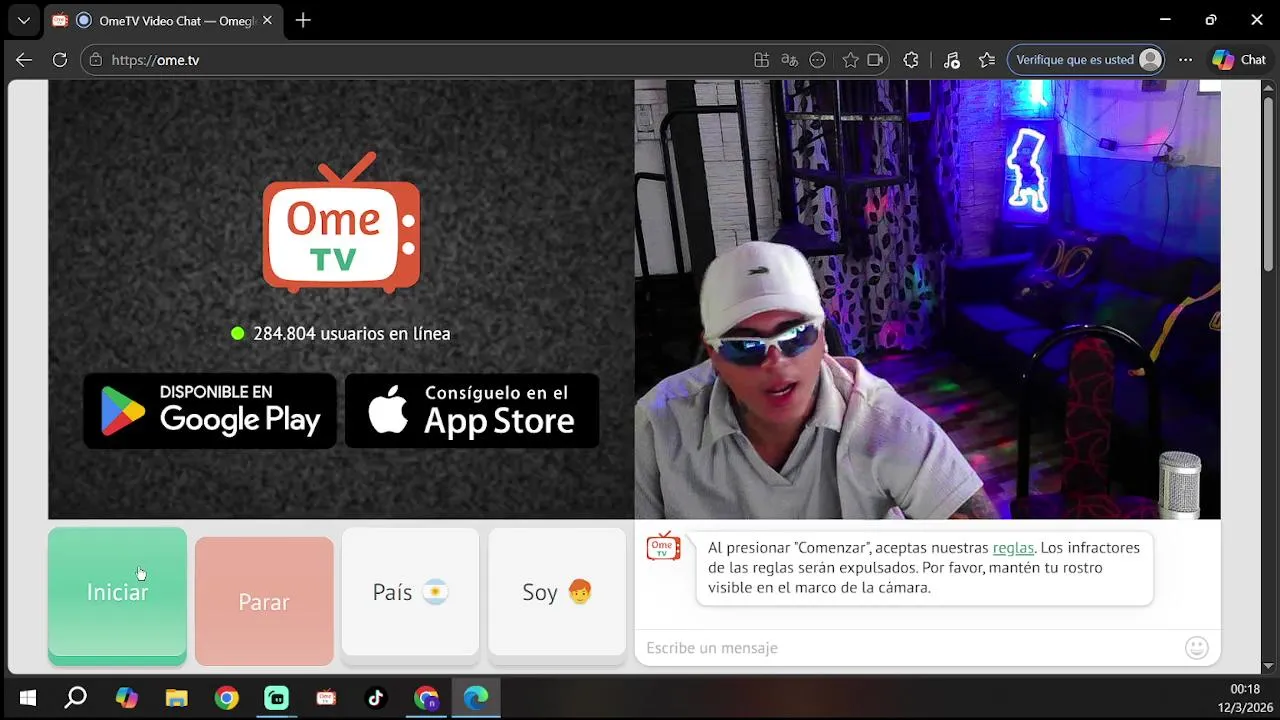Click the large OmeTV logo

(x=341, y=223)
